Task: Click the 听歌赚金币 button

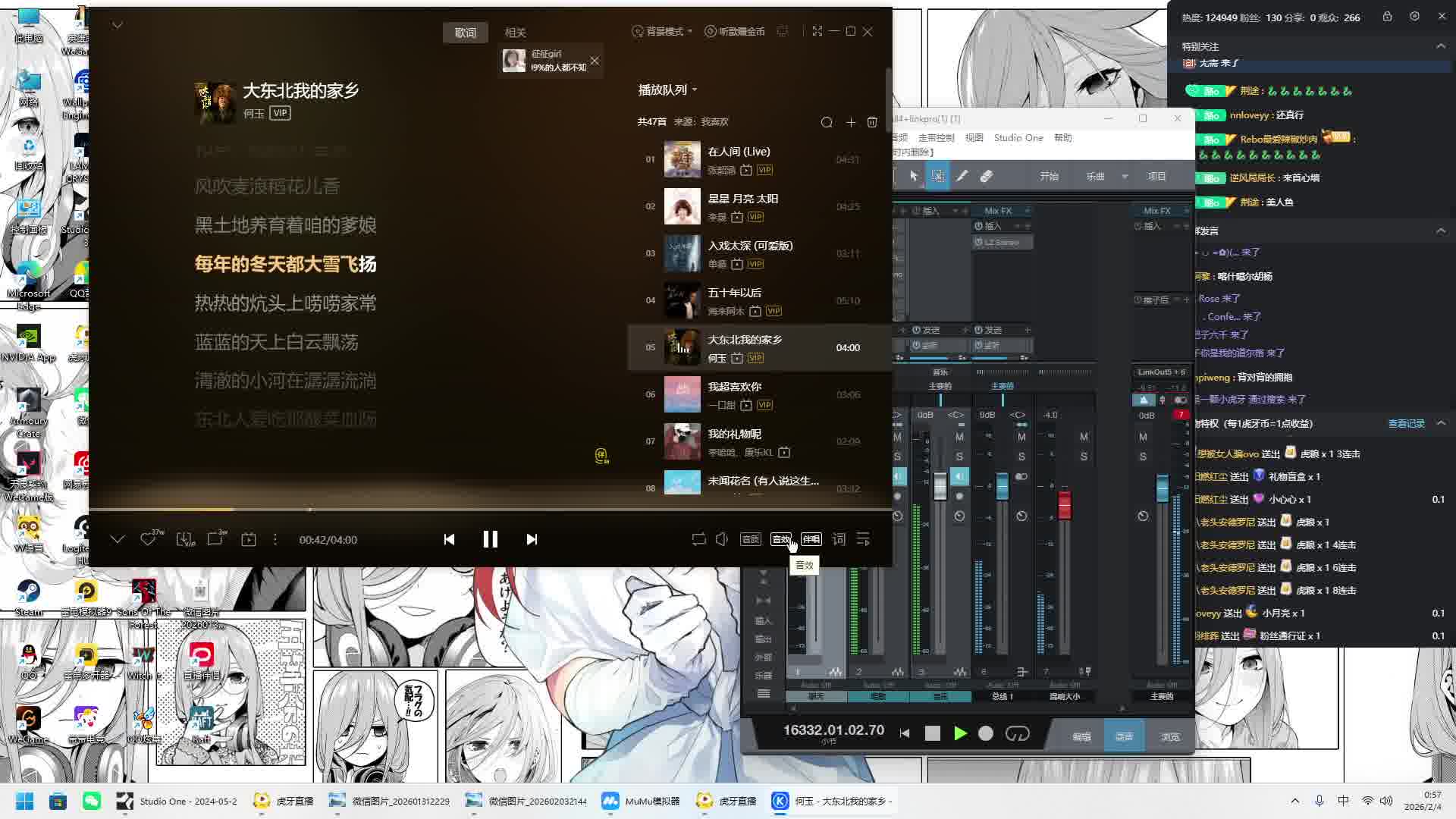Action: coord(734,31)
